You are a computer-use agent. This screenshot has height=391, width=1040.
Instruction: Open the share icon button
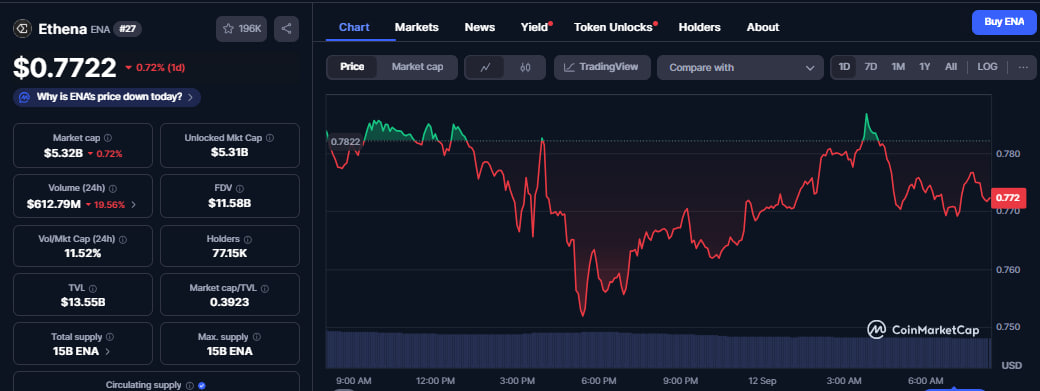(287, 29)
